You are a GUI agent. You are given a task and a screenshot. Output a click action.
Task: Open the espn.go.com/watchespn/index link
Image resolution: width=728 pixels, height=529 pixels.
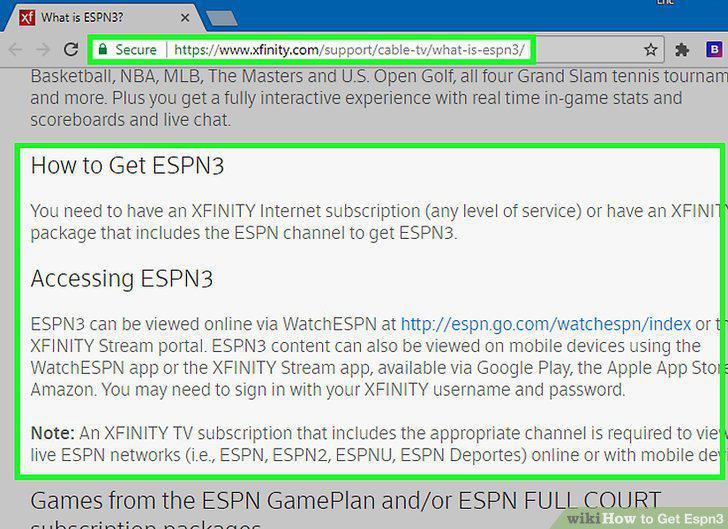coord(546,324)
